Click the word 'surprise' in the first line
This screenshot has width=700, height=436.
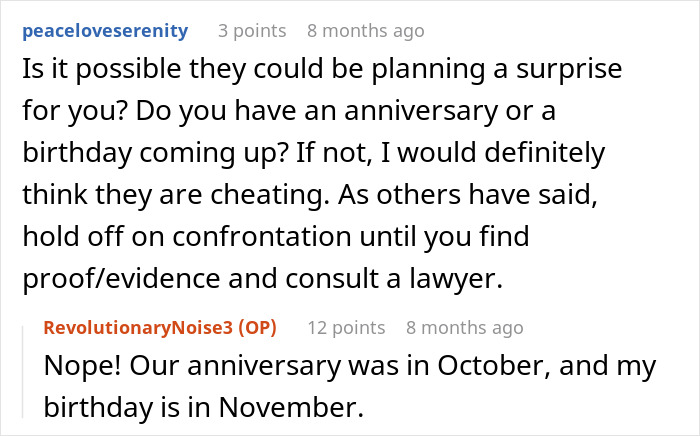[569, 70]
